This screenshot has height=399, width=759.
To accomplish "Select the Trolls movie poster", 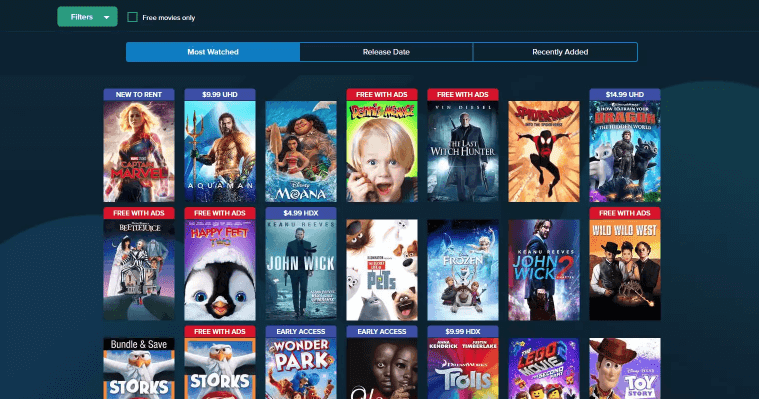I will 463,368.
